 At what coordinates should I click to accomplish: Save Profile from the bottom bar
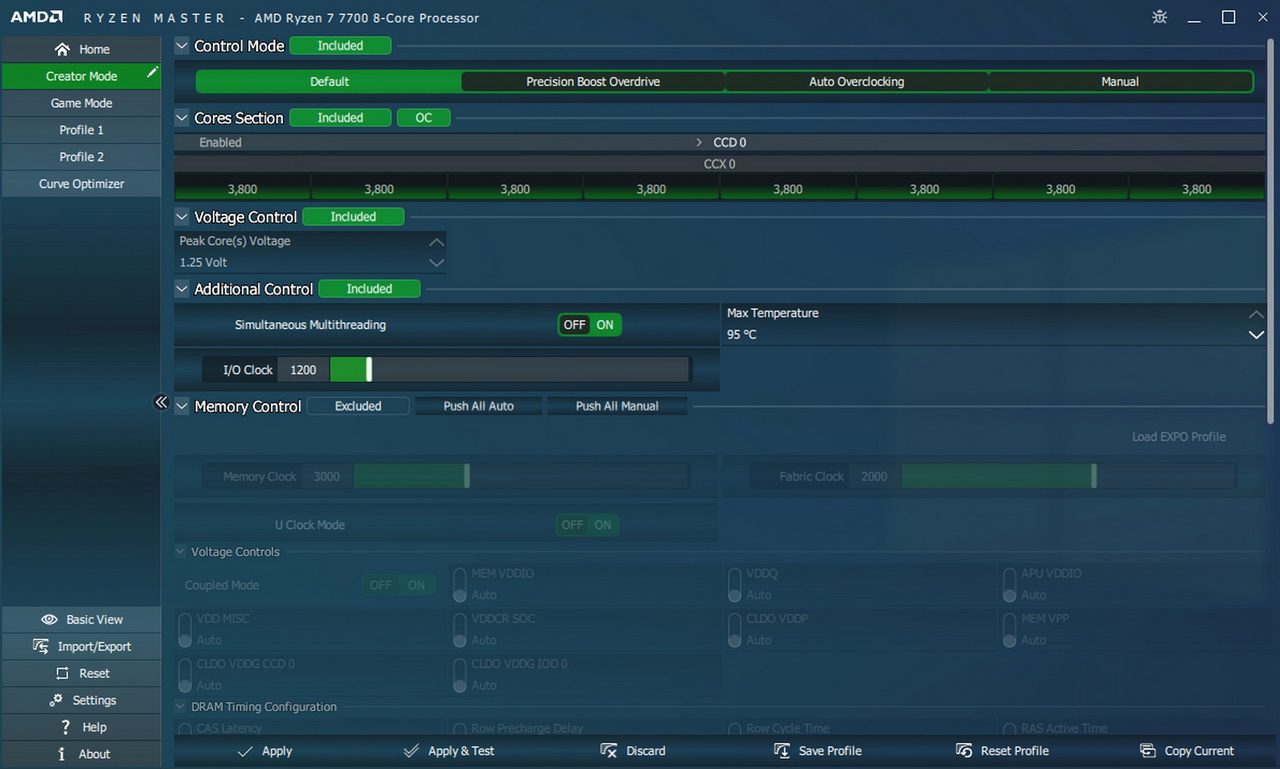tap(818, 751)
